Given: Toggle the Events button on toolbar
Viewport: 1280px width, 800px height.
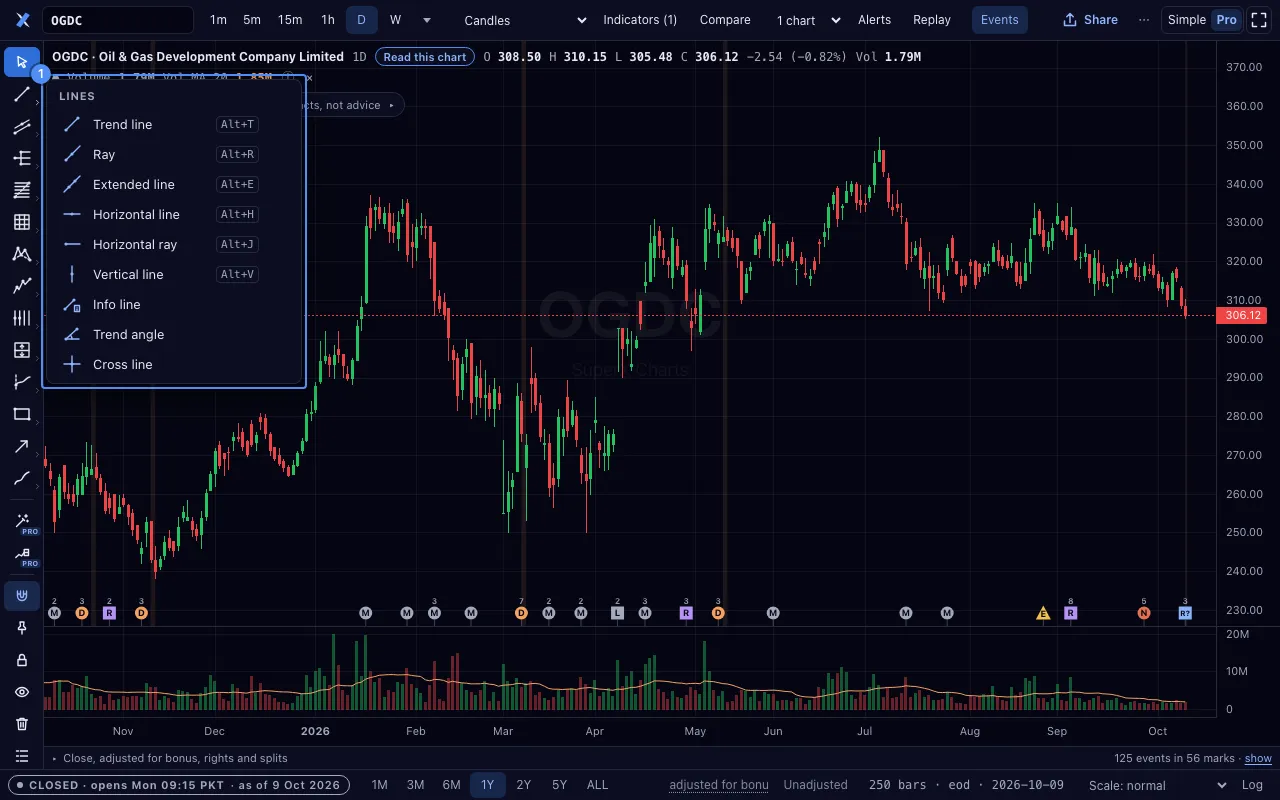Looking at the screenshot, I should pyautogui.click(x=999, y=20).
